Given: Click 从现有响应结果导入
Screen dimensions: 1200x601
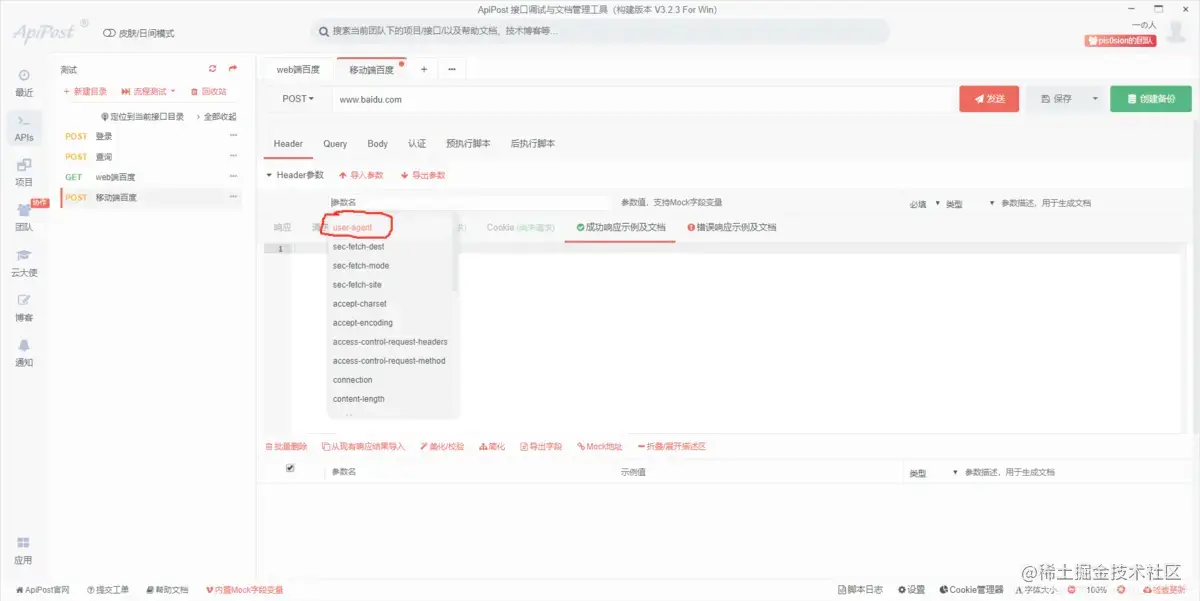Looking at the screenshot, I should pos(364,446).
